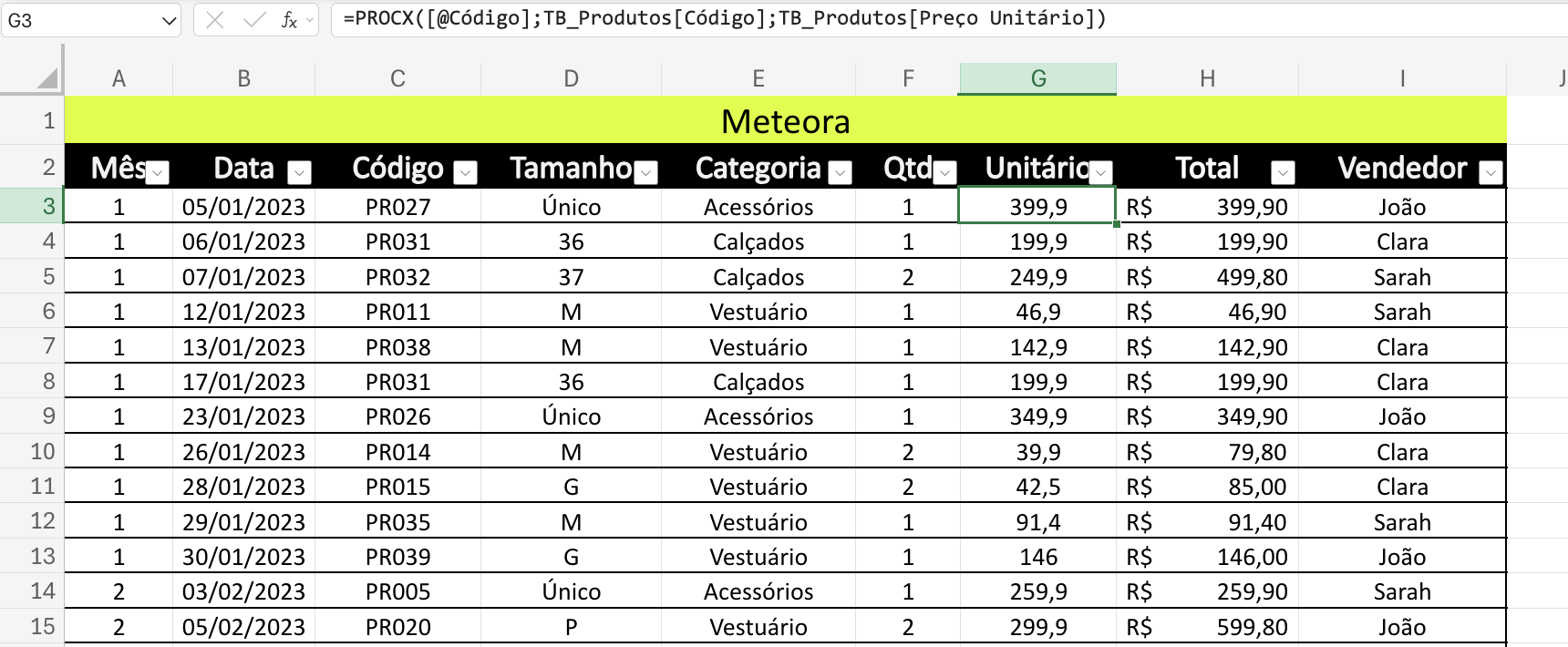Expand the Categoria filter dropdown
Image resolution: width=1568 pixels, height=647 pixels.
[840, 172]
